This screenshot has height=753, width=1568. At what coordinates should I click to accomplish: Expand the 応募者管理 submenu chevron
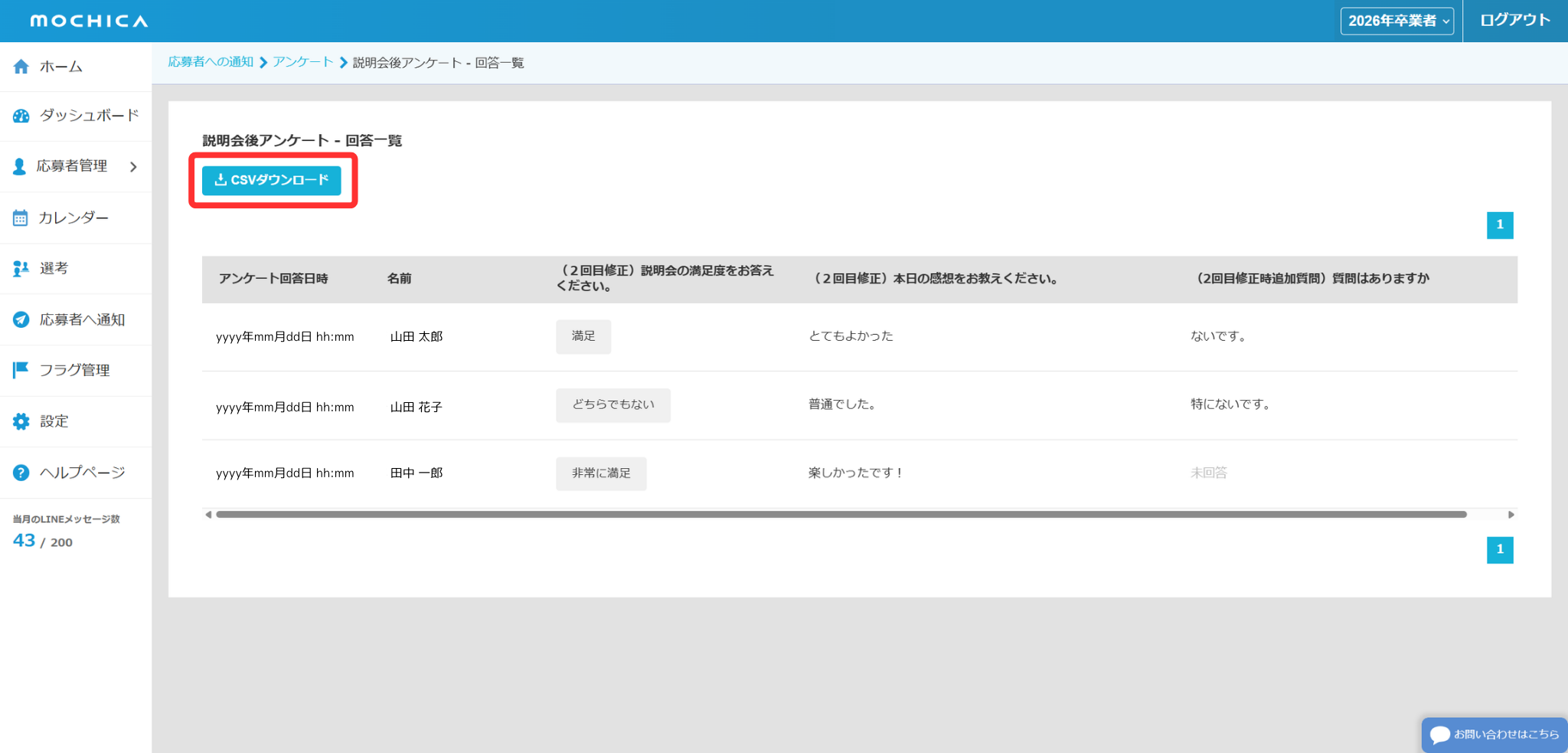pyautogui.click(x=134, y=166)
